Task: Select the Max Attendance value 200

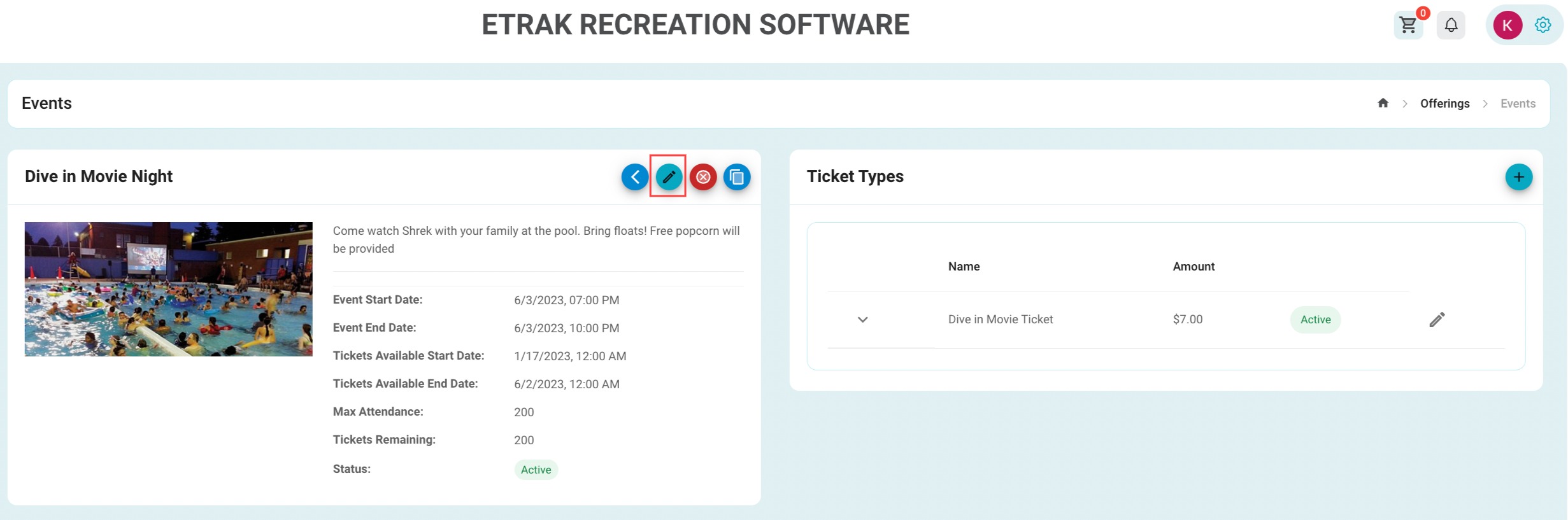Action: point(524,412)
